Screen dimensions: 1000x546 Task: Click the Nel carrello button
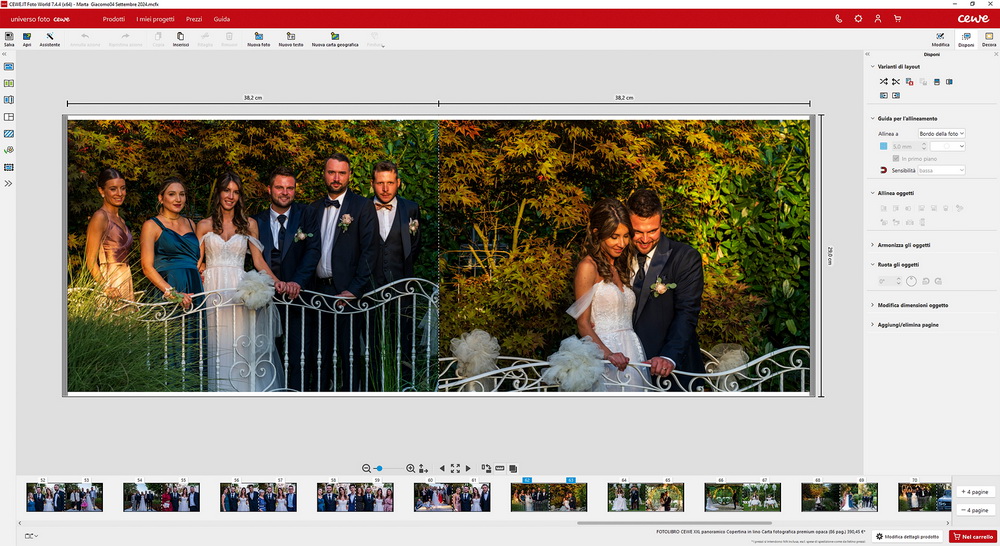[973, 536]
